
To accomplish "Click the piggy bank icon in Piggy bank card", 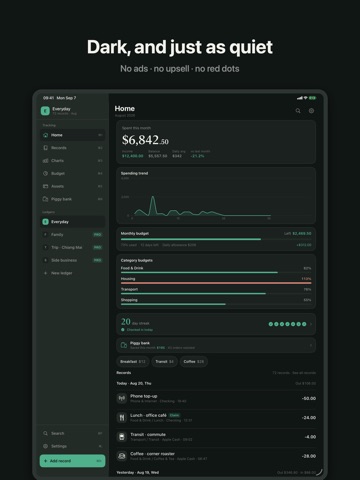I will click(x=124, y=345).
